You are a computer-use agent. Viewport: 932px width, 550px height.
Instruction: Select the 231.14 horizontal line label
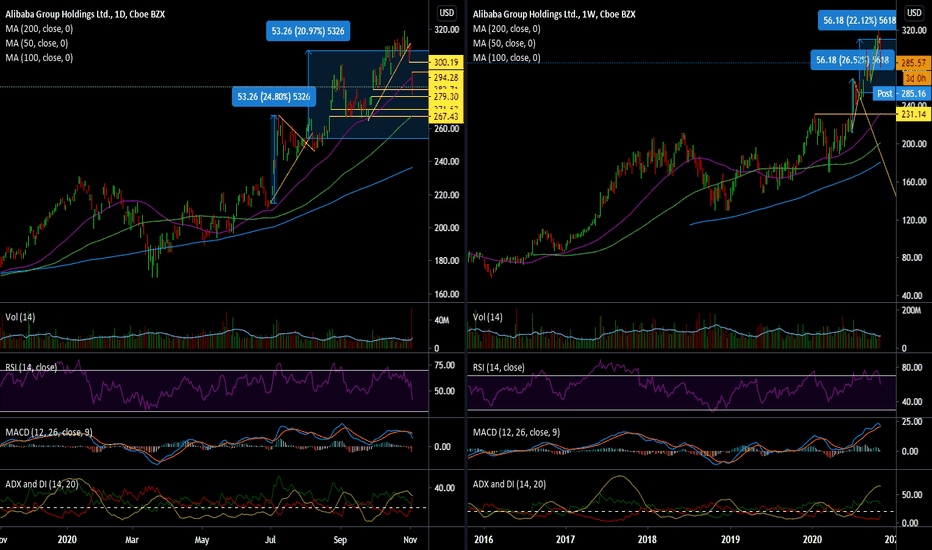(x=914, y=114)
